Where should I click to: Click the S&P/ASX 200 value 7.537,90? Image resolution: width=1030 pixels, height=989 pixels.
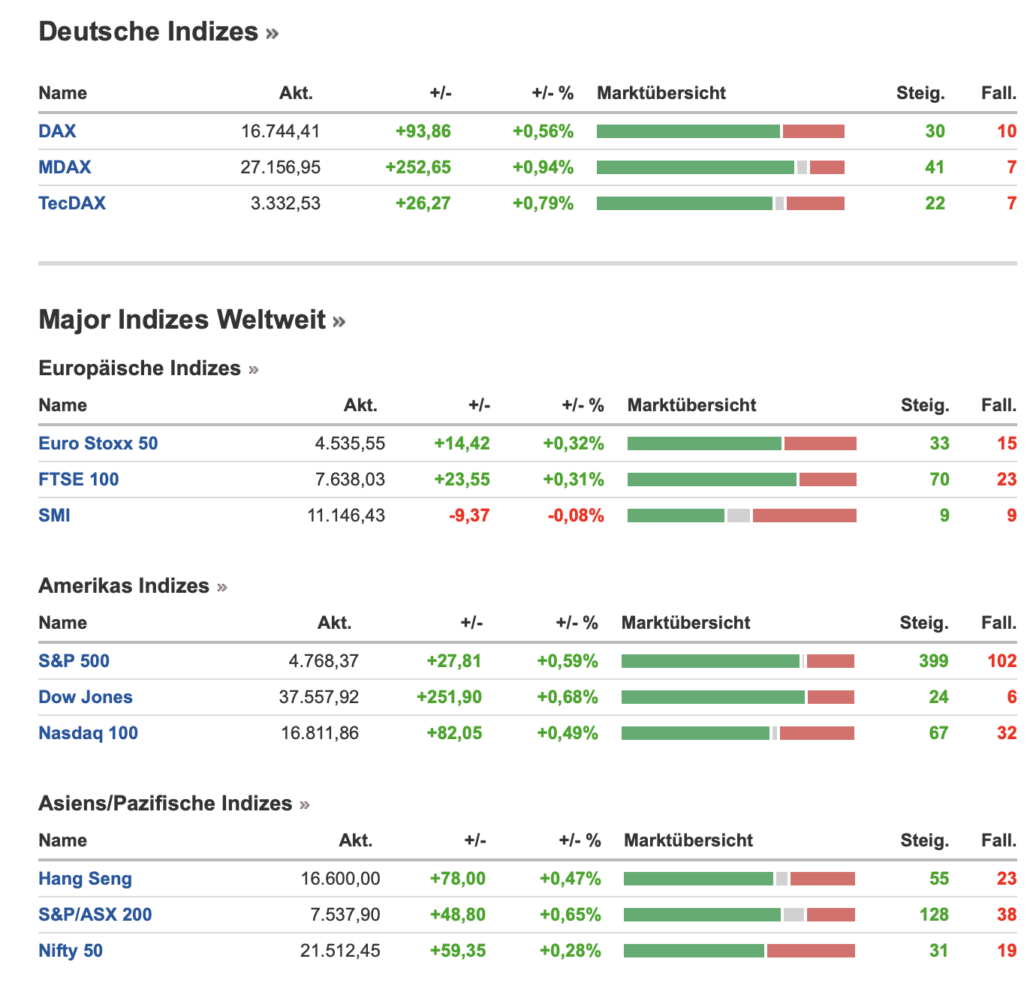click(346, 915)
